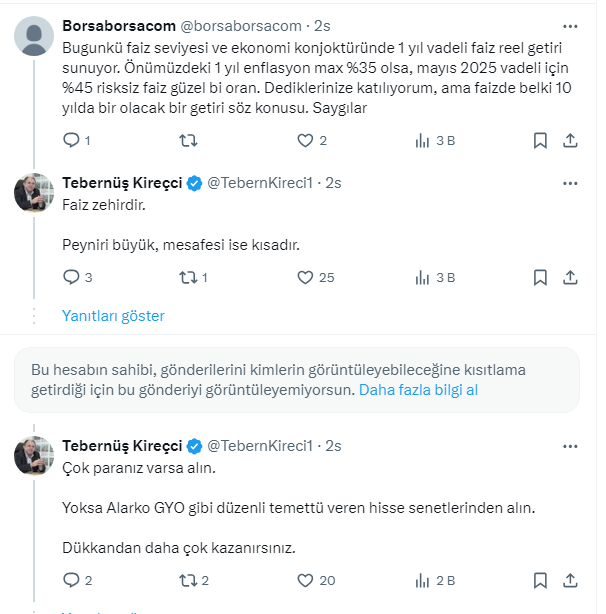Open more options on Alarko GYO post

click(x=570, y=445)
